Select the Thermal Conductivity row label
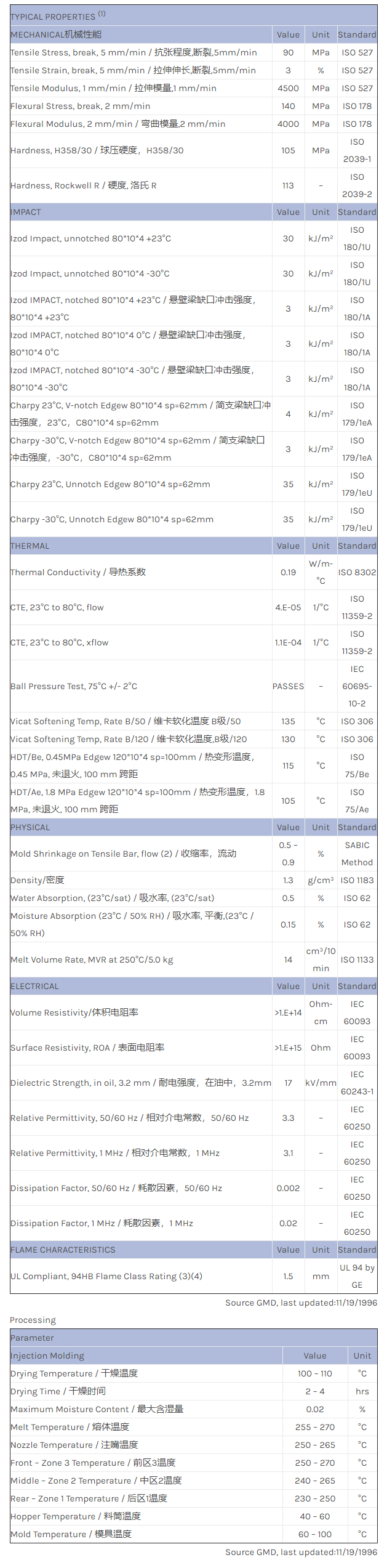This screenshot has height=1568, width=379. pyautogui.click(x=78, y=572)
